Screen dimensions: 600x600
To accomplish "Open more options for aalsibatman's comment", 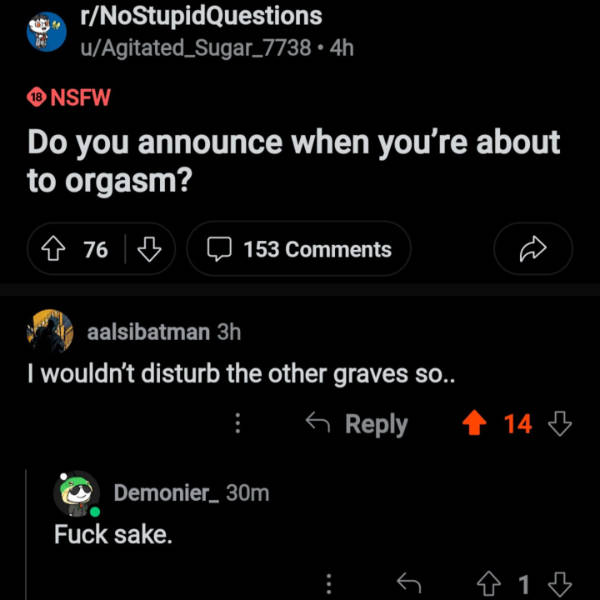I will (238, 424).
